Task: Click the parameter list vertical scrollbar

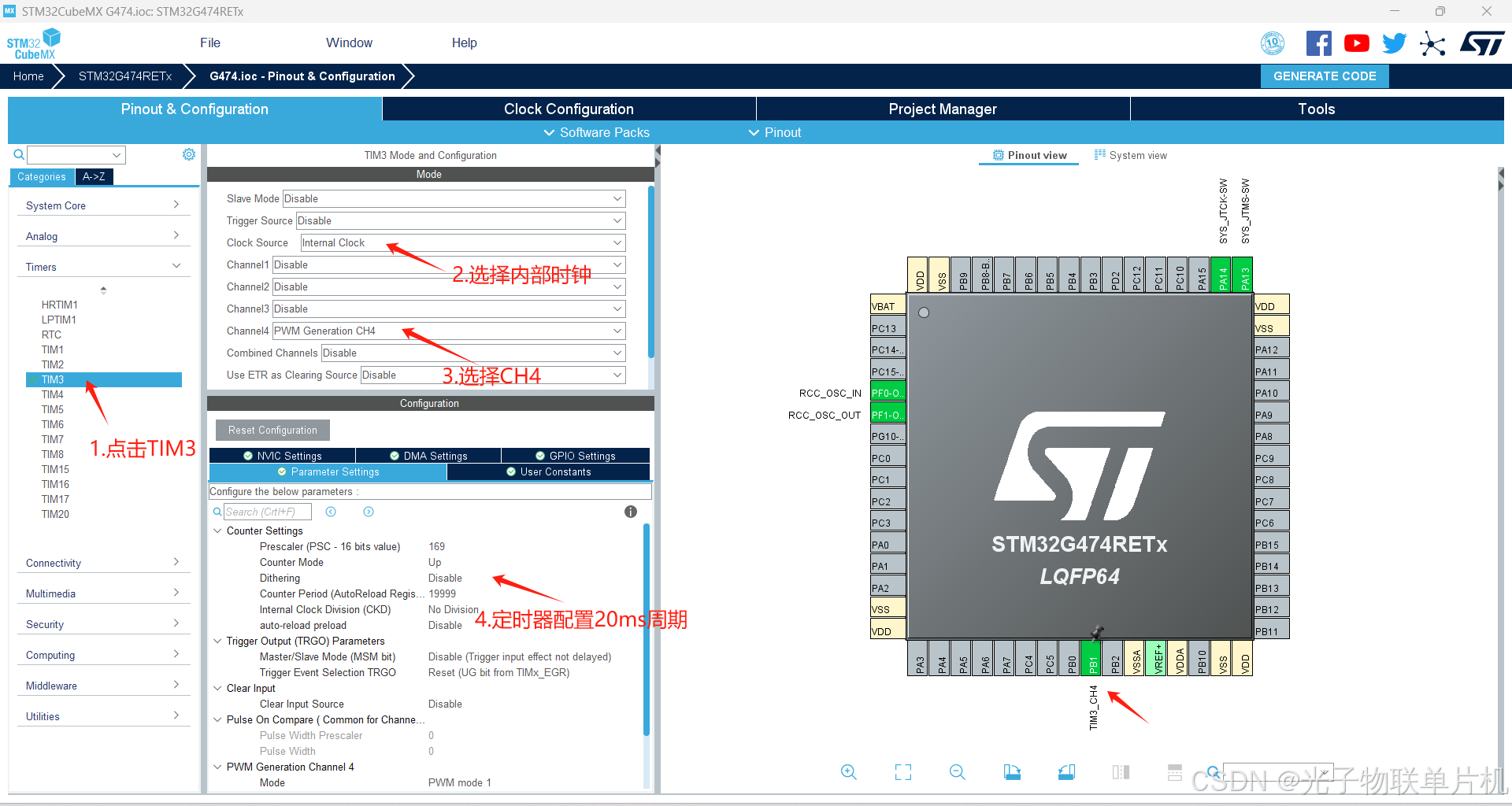Action: click(x=647, y=630)
